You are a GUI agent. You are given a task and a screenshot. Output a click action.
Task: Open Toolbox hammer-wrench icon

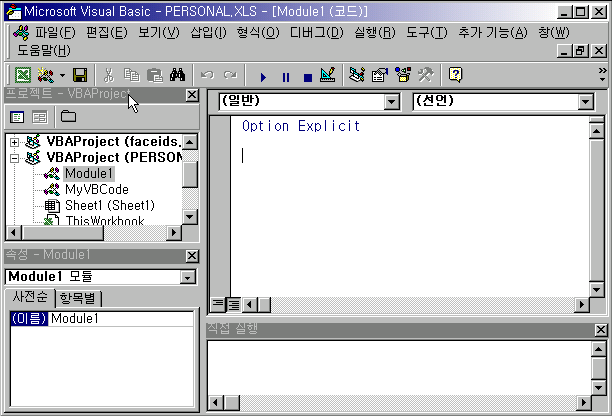(425, 75)
